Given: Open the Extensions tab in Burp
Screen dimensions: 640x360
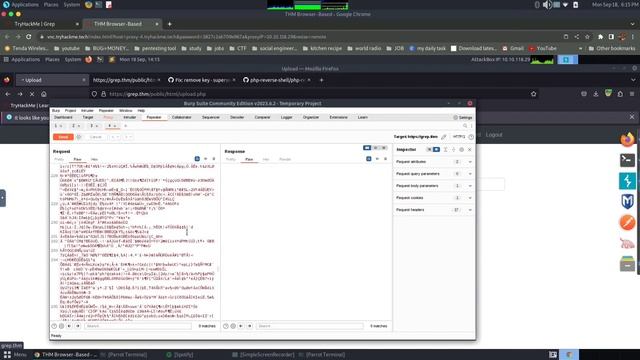Looking at the screenshot, I should click(x=338, y=118).
